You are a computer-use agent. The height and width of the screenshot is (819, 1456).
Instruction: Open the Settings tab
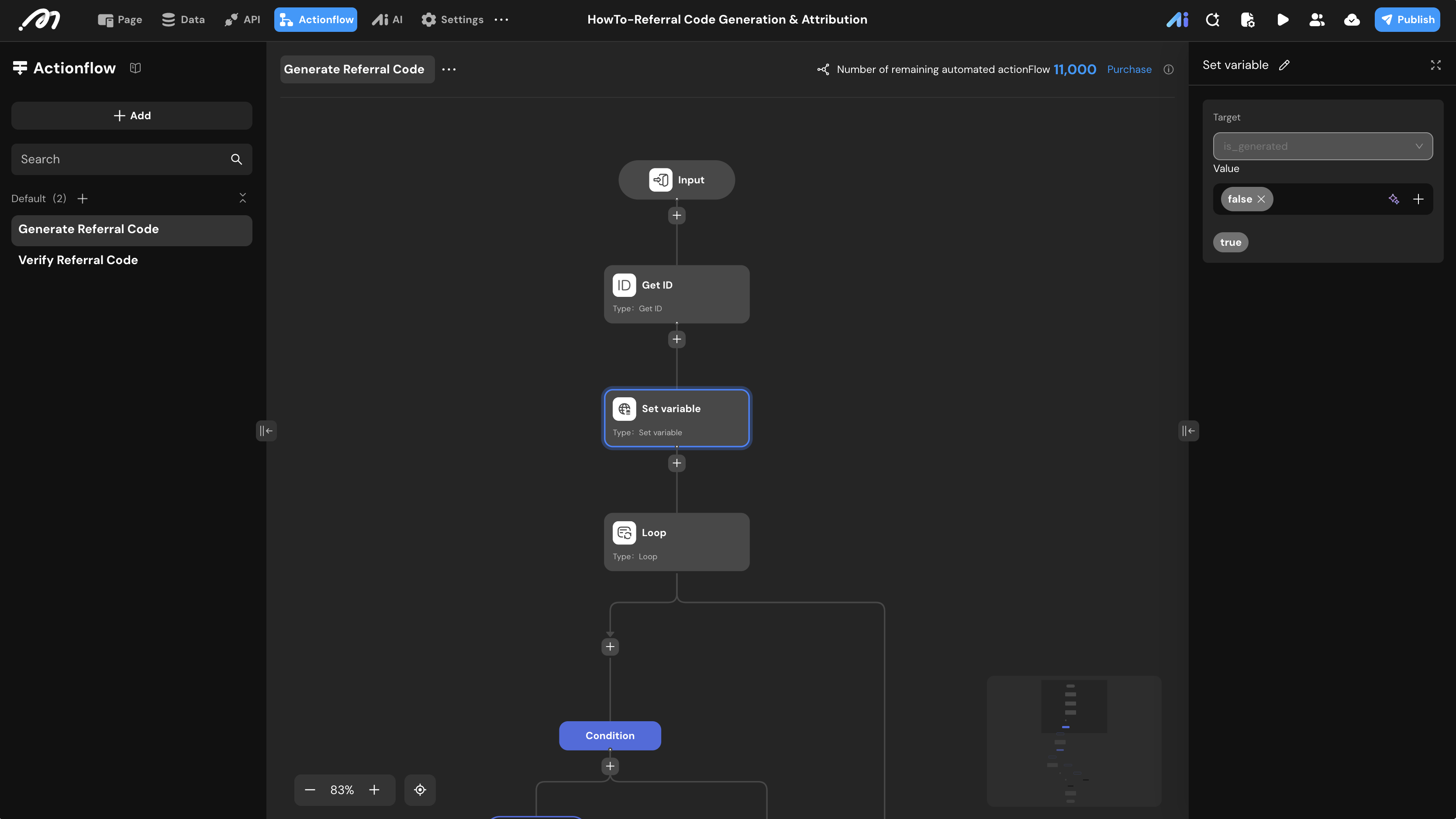[x=452, y=20]
